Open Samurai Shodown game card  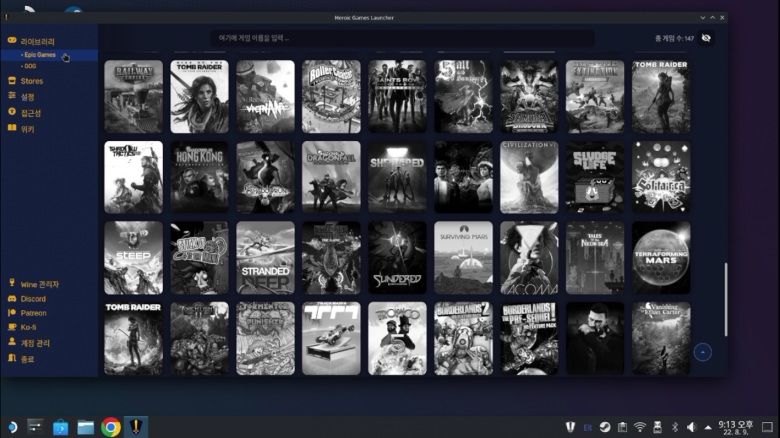529,97
